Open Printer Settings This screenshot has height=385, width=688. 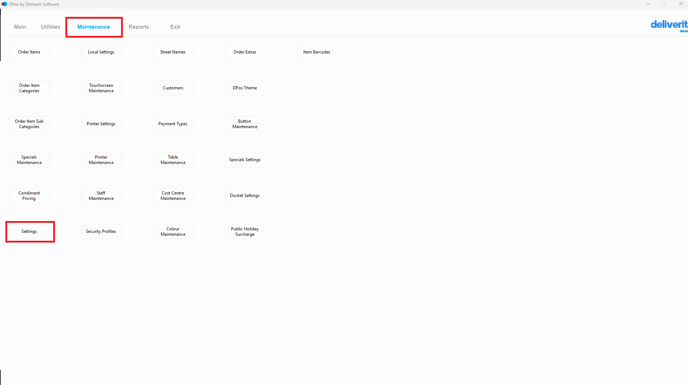click(101, 124)
